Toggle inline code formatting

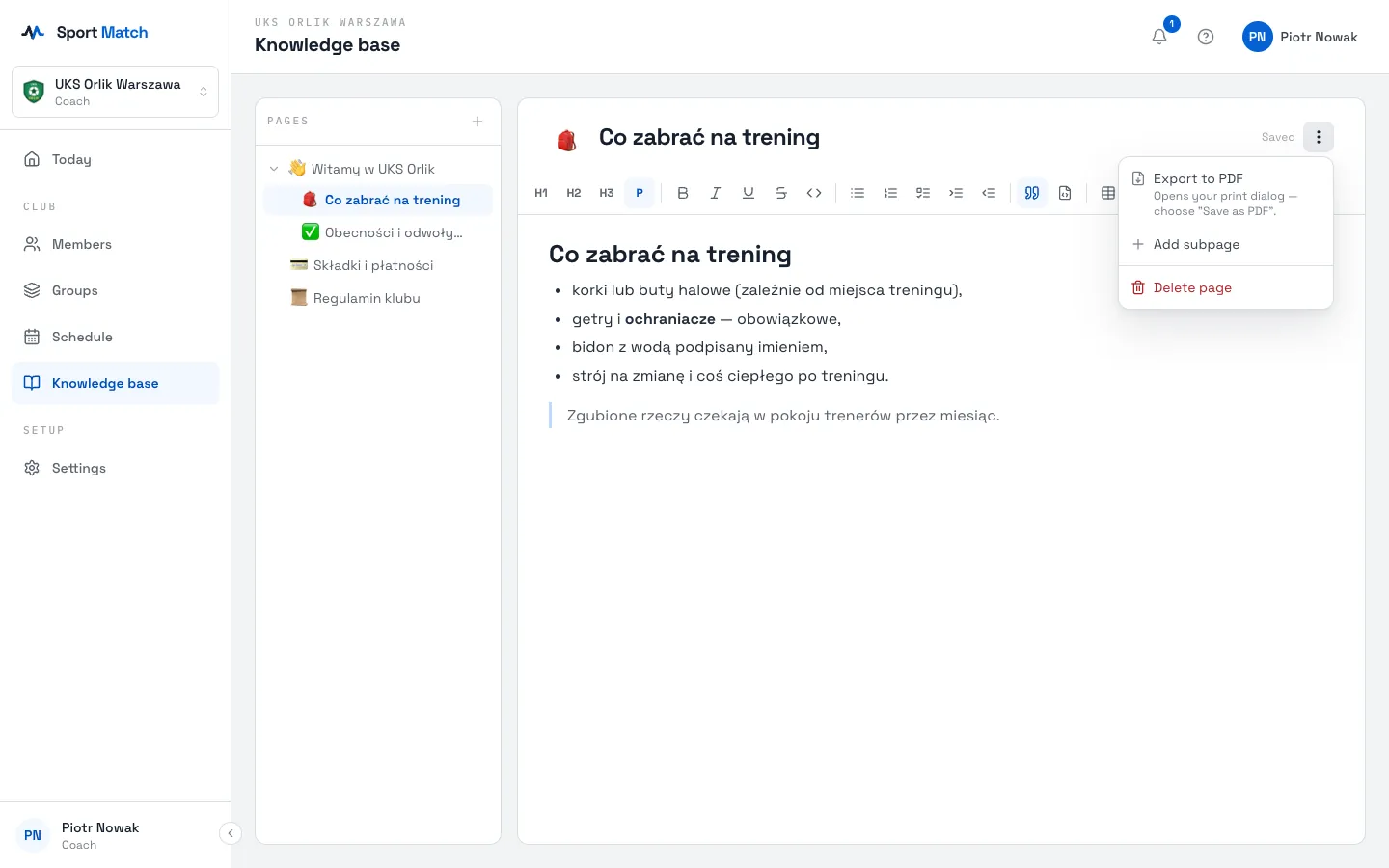(x=814, y=193)
